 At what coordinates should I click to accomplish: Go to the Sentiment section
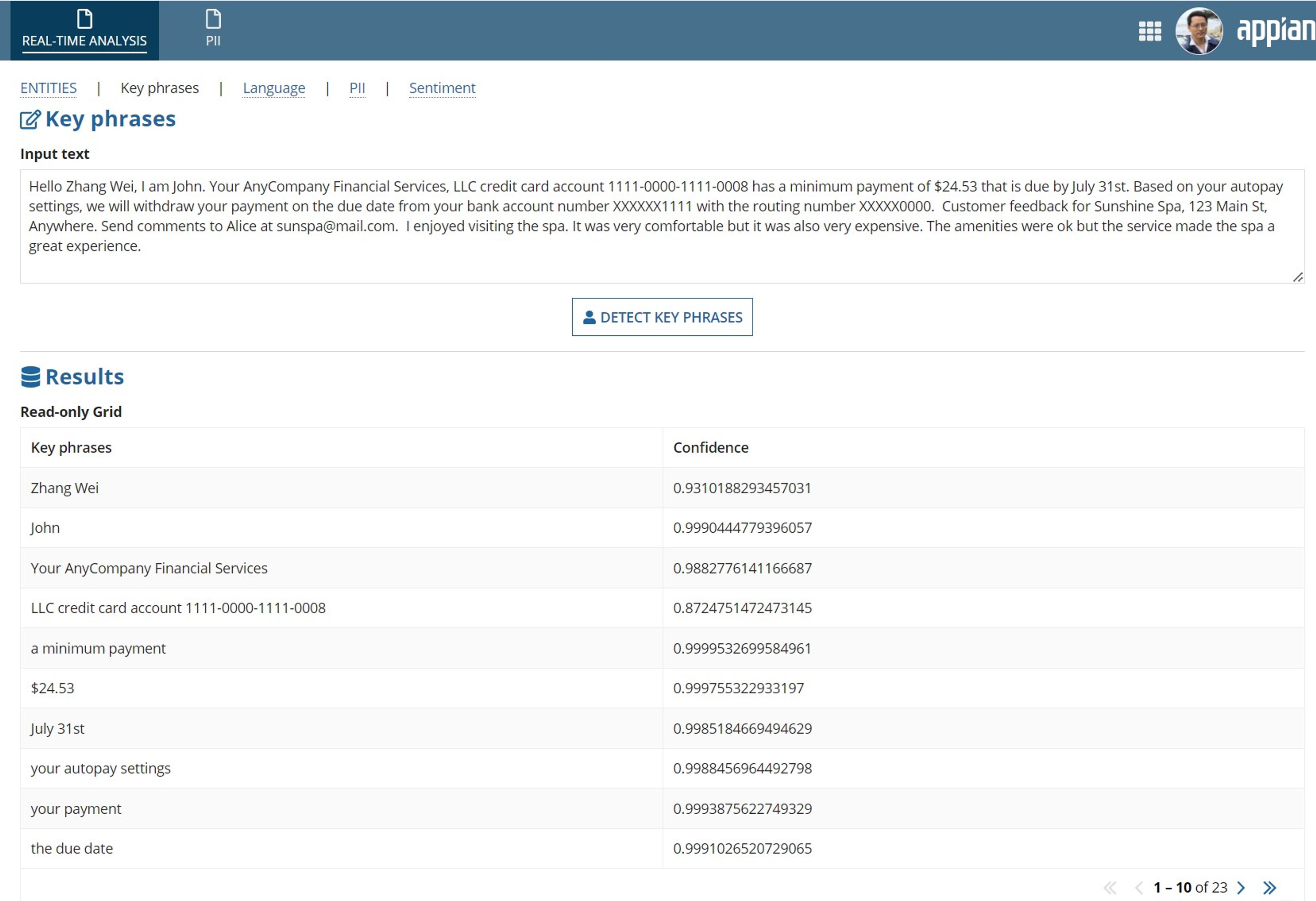[442, 88]
